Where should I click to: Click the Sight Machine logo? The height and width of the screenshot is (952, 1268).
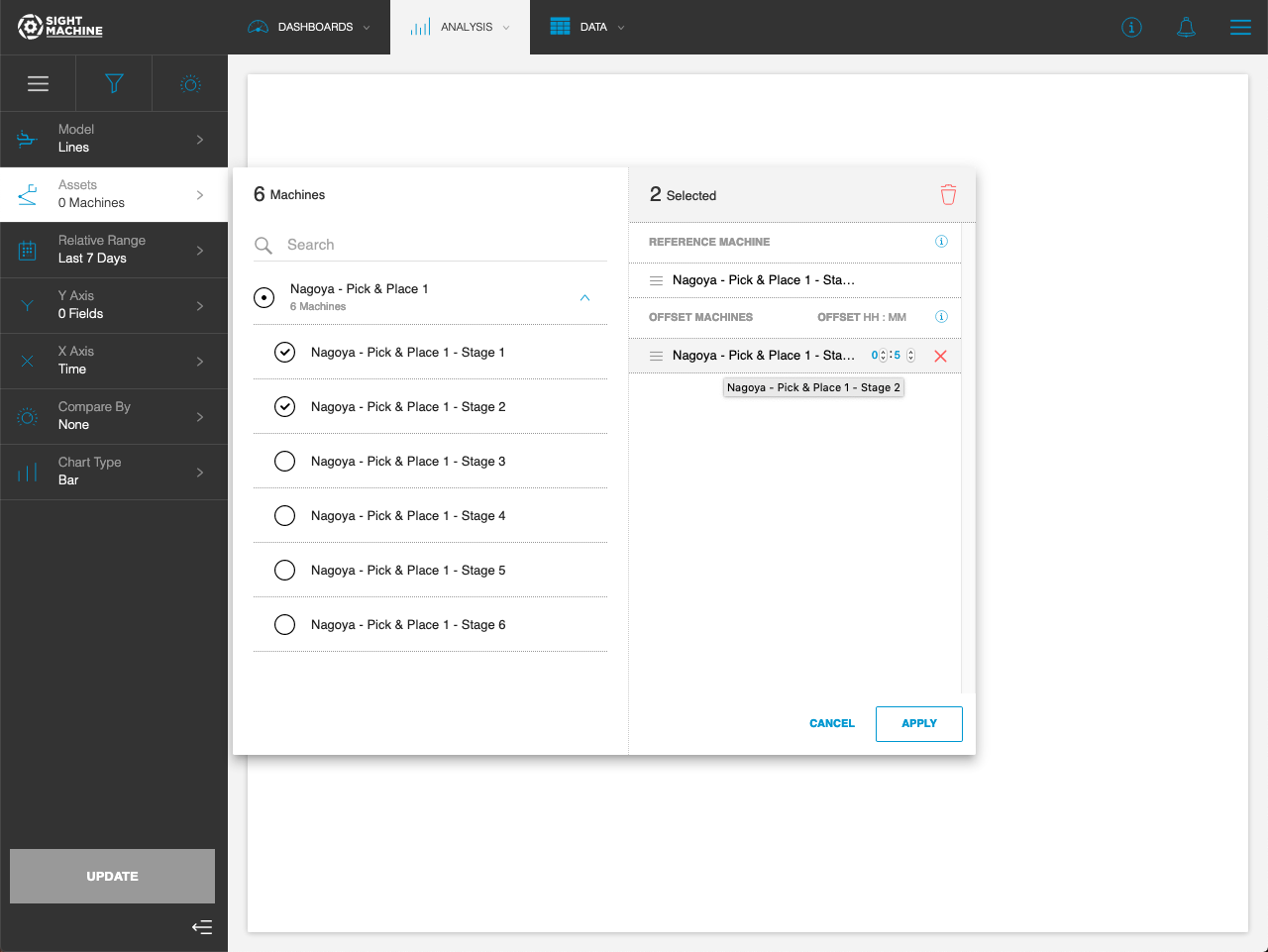[60, 27]
